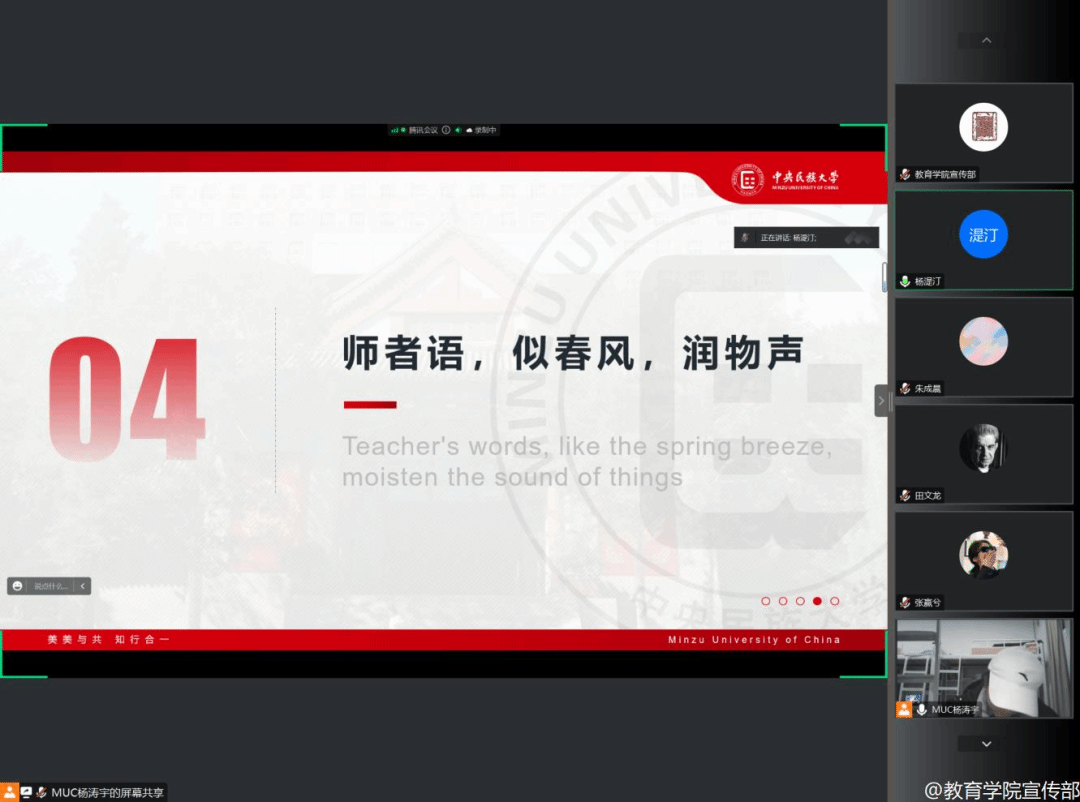Select the fourth filled slide indicator dot
The width and height of the screenshot is (1080, 802).
point(817,601)
